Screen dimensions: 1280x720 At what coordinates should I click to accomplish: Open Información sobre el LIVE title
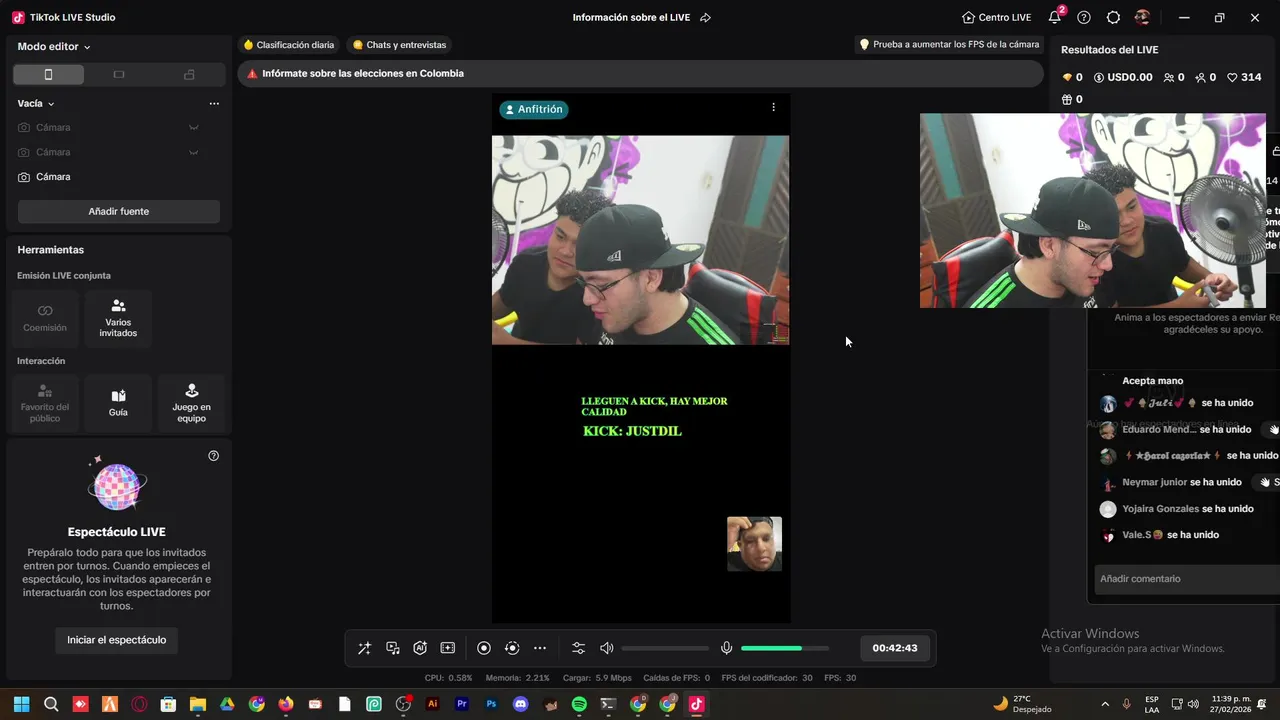pyautogui.click(x=631, y=18)
